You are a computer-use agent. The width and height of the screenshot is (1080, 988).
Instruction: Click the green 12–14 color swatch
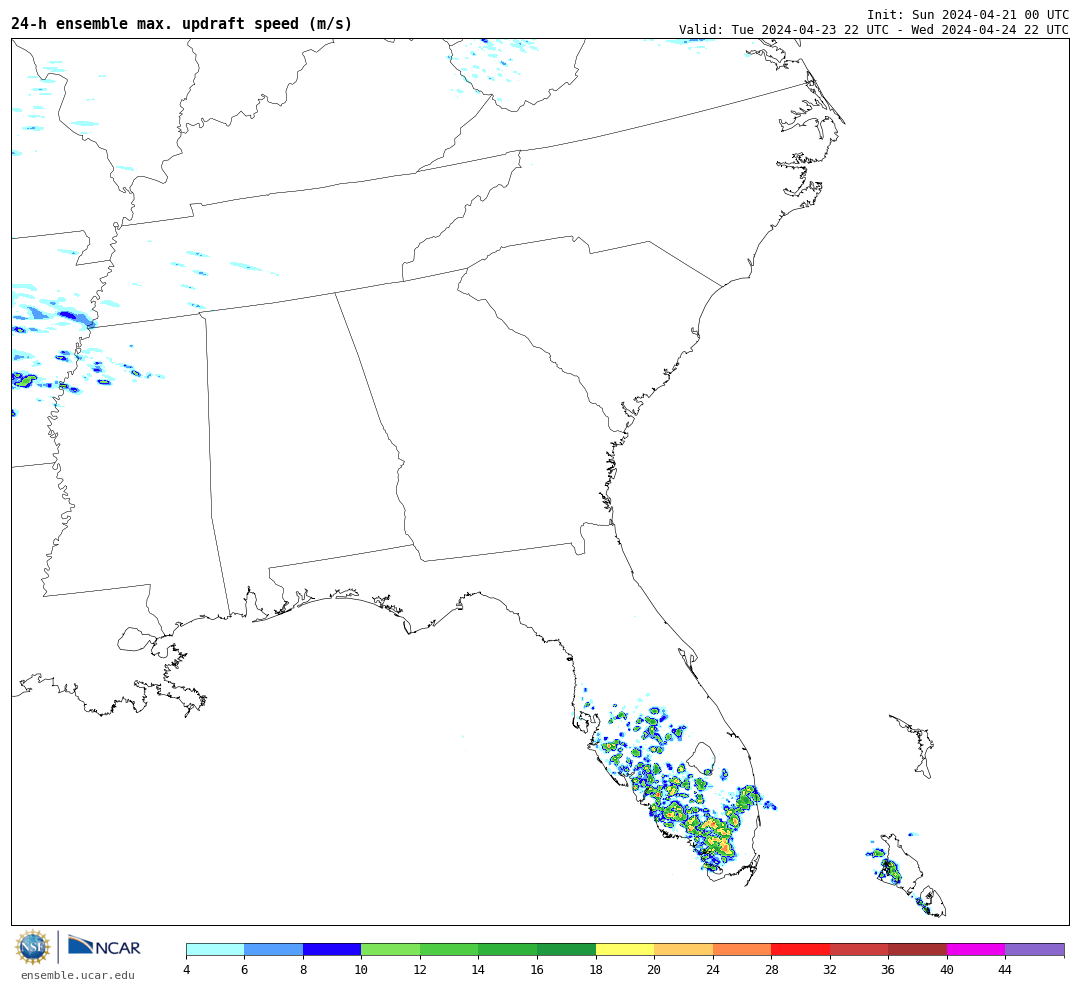pos(449,949)
